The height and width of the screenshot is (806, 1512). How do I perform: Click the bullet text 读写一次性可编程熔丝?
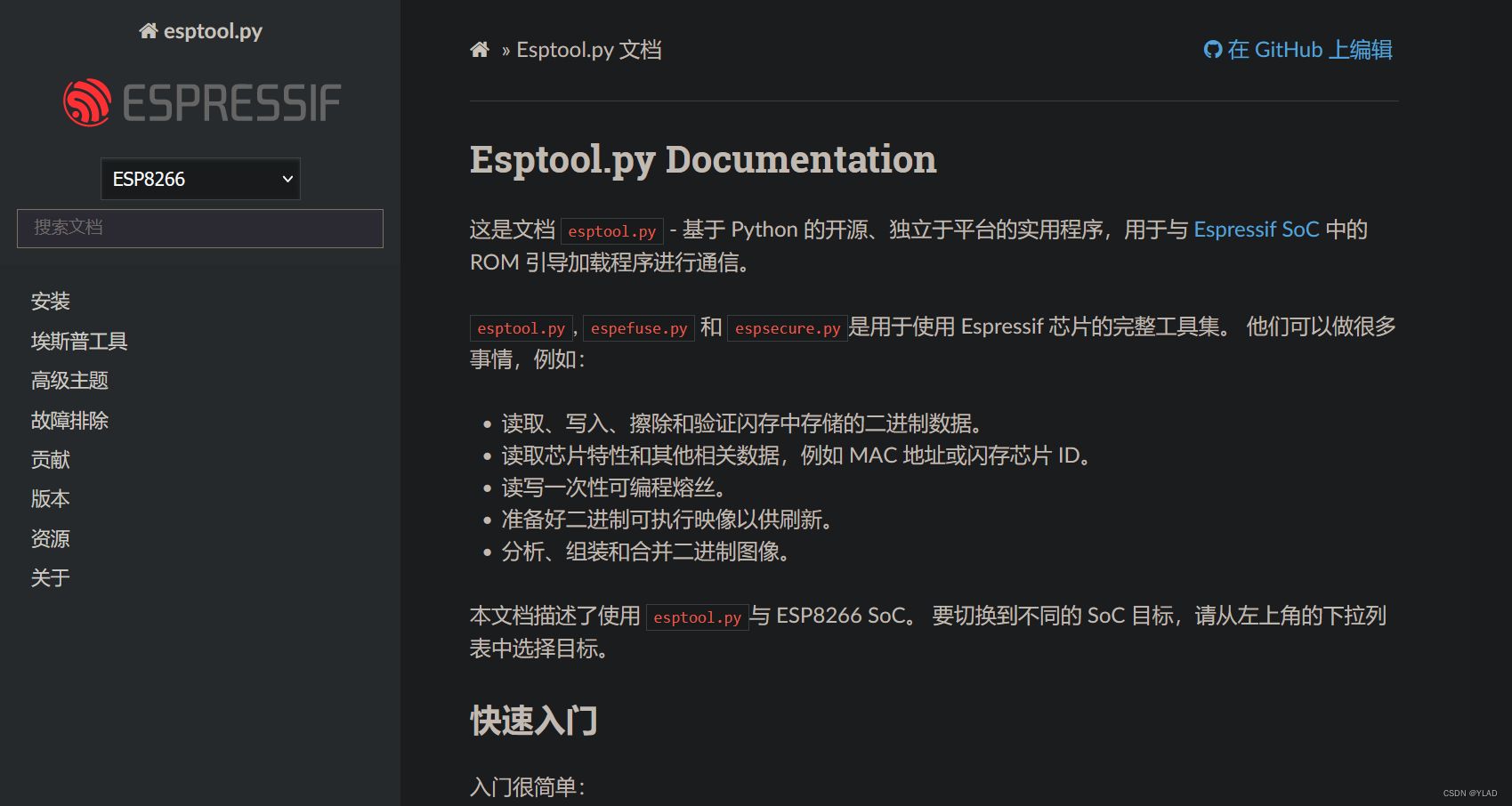pyautogui.click(x=614, y=488)
